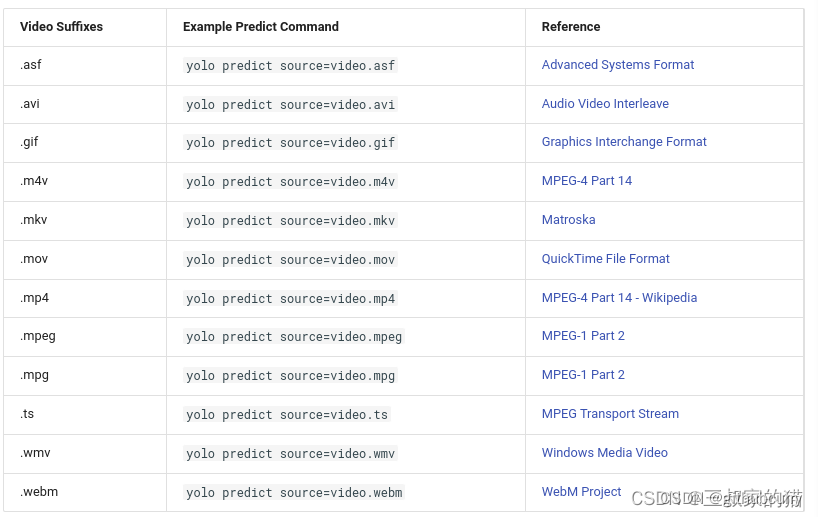The width and height of the screenshot is (818, 517).
Task: Click the video.mkv predict command code
Action: coord(290,221)
